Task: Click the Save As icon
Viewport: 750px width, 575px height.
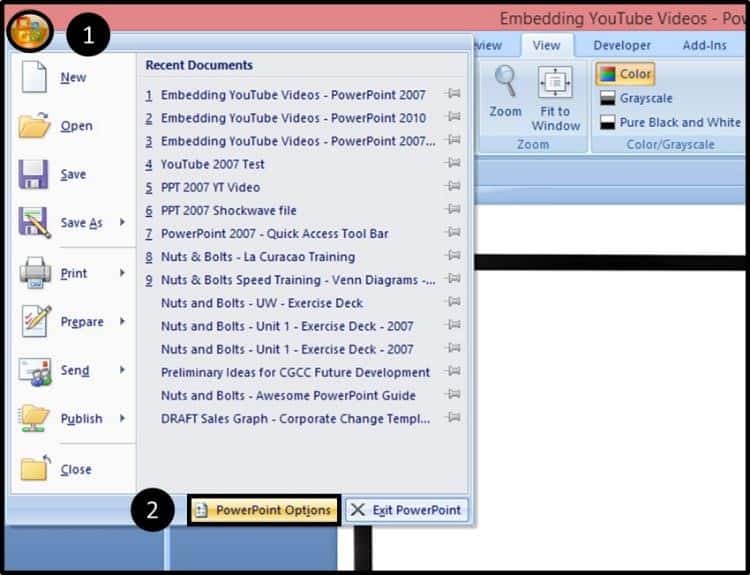Action: [34, 222]
